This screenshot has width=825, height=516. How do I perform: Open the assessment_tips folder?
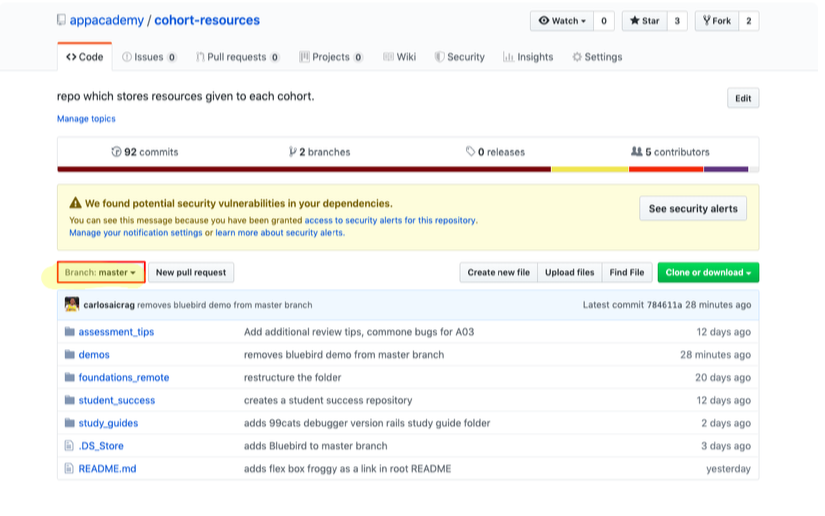point(116,332)
